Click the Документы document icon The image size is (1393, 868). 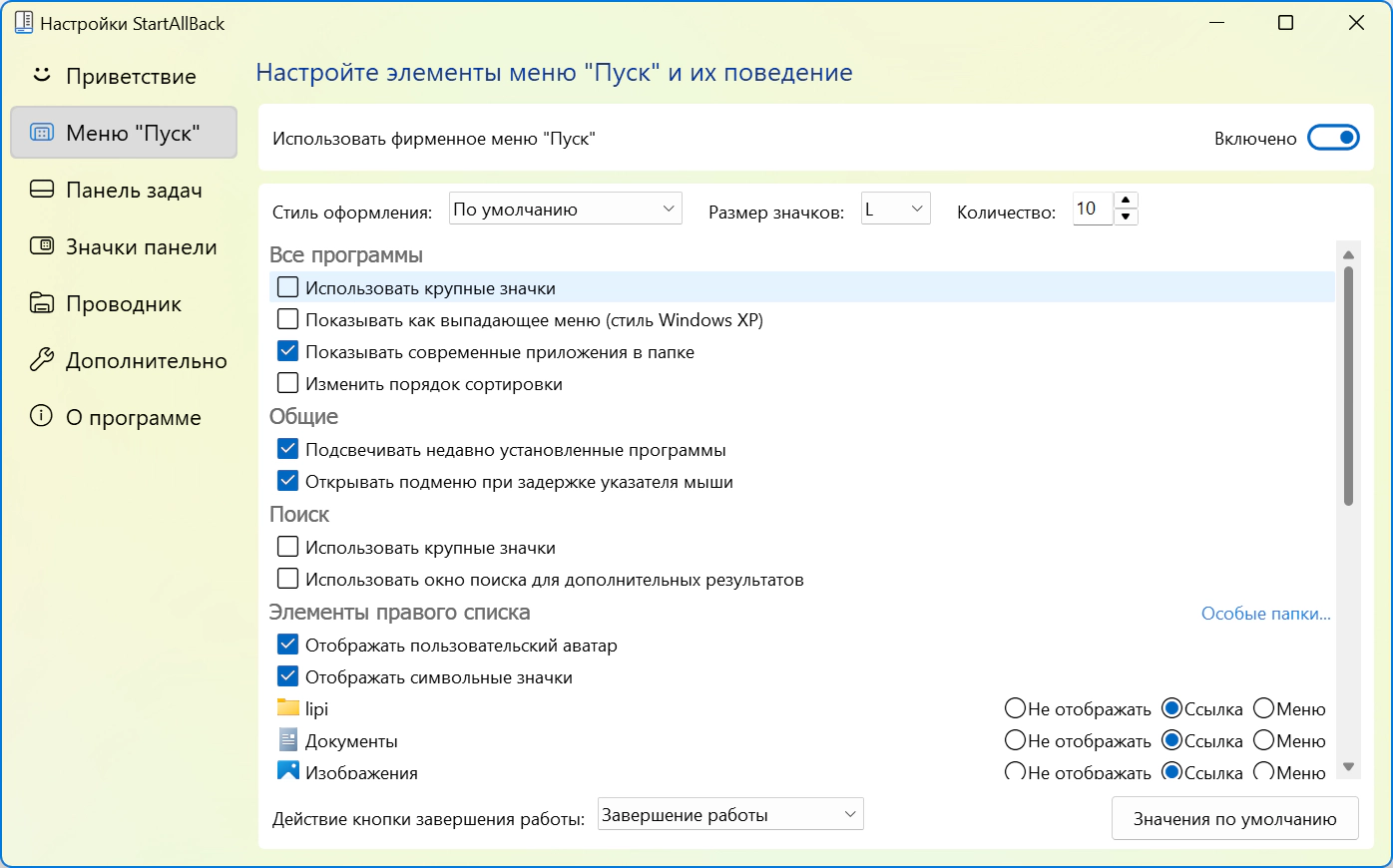[288, 740]
